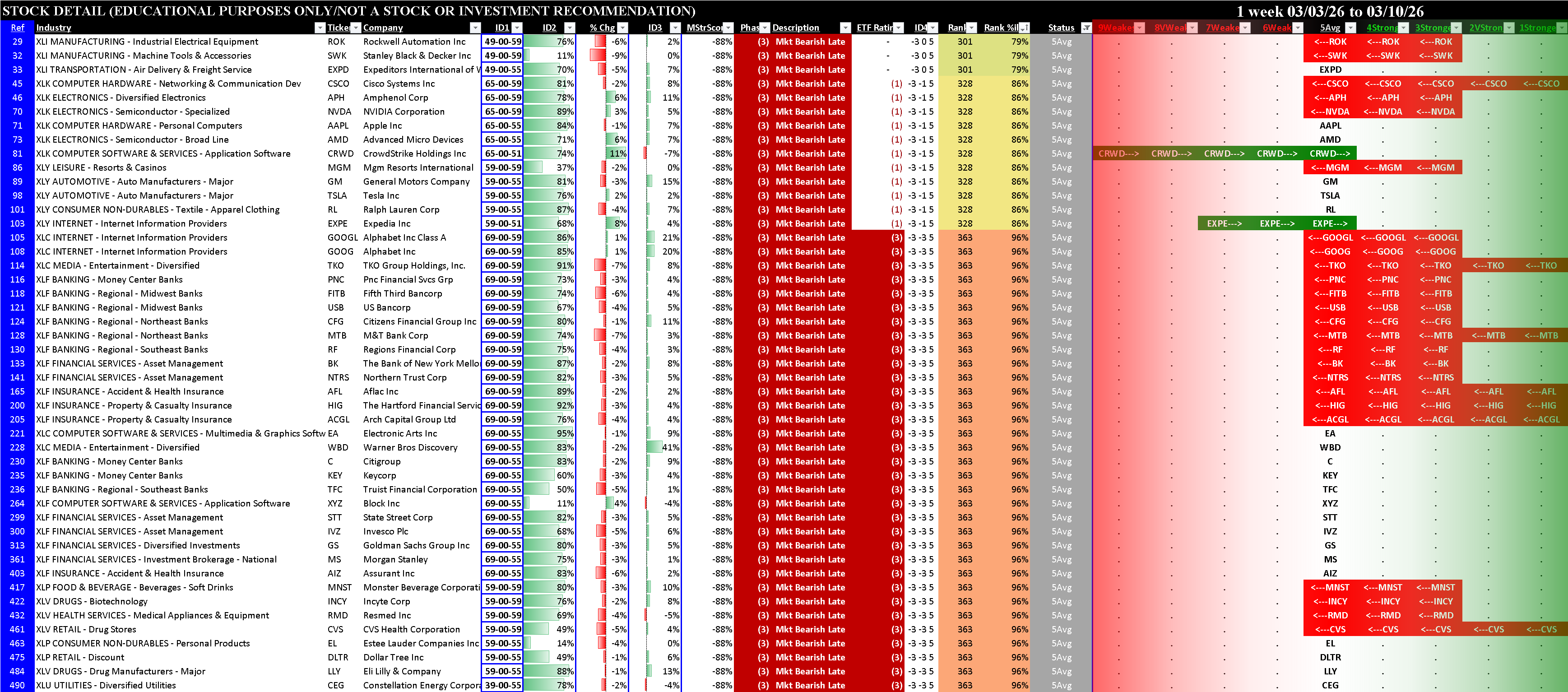Open the Industry column filter dropdown

[320, 28]
